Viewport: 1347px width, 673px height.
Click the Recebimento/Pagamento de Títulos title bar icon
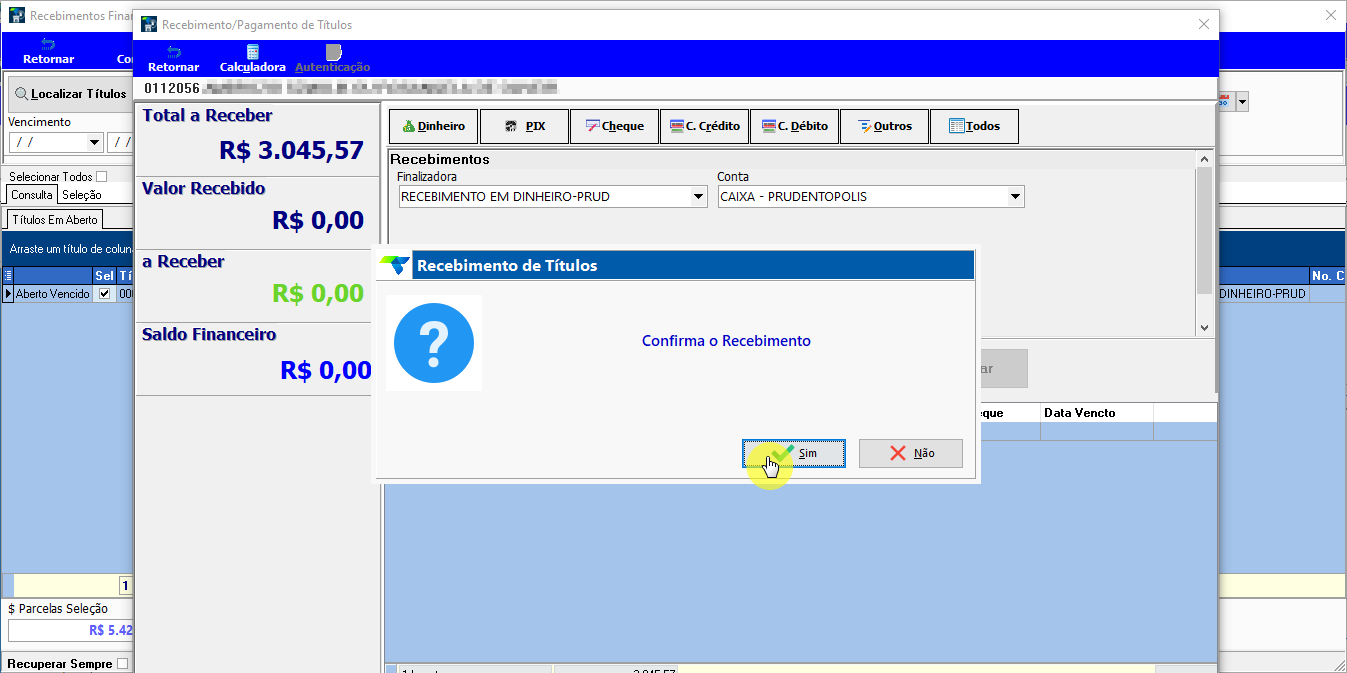click(x=149, y=24)
